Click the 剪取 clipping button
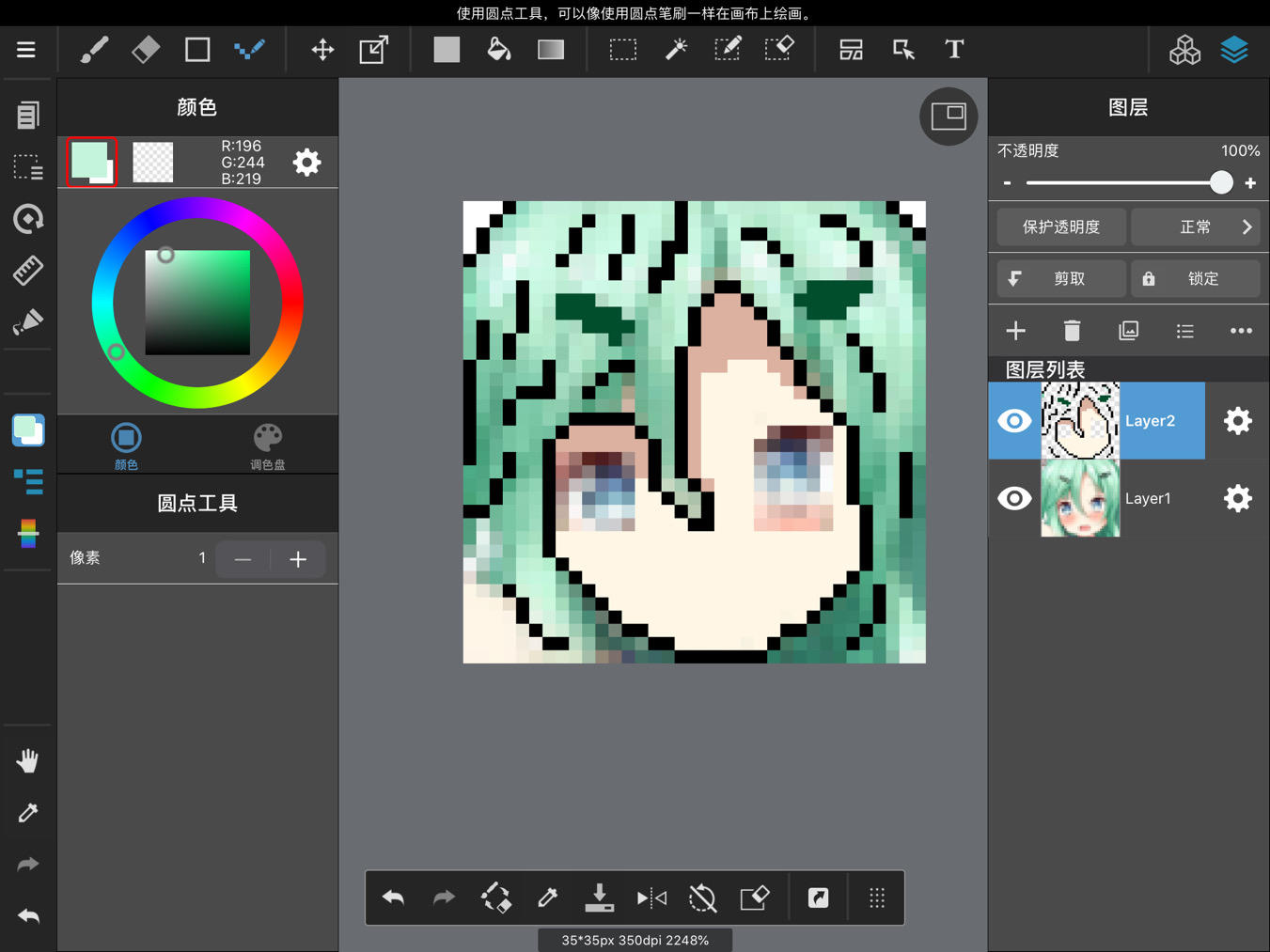The height and width of the screenshot is (952, 1270). click(x=1060, y=279)
